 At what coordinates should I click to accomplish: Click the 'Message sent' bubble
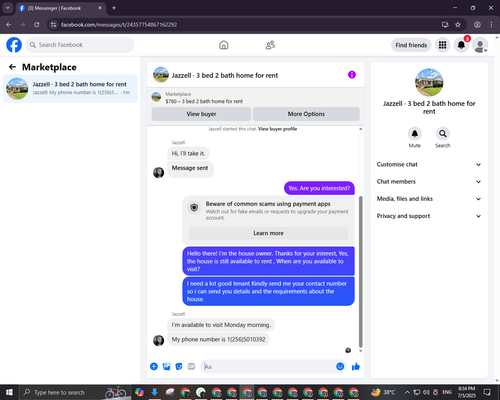(190, 168)
